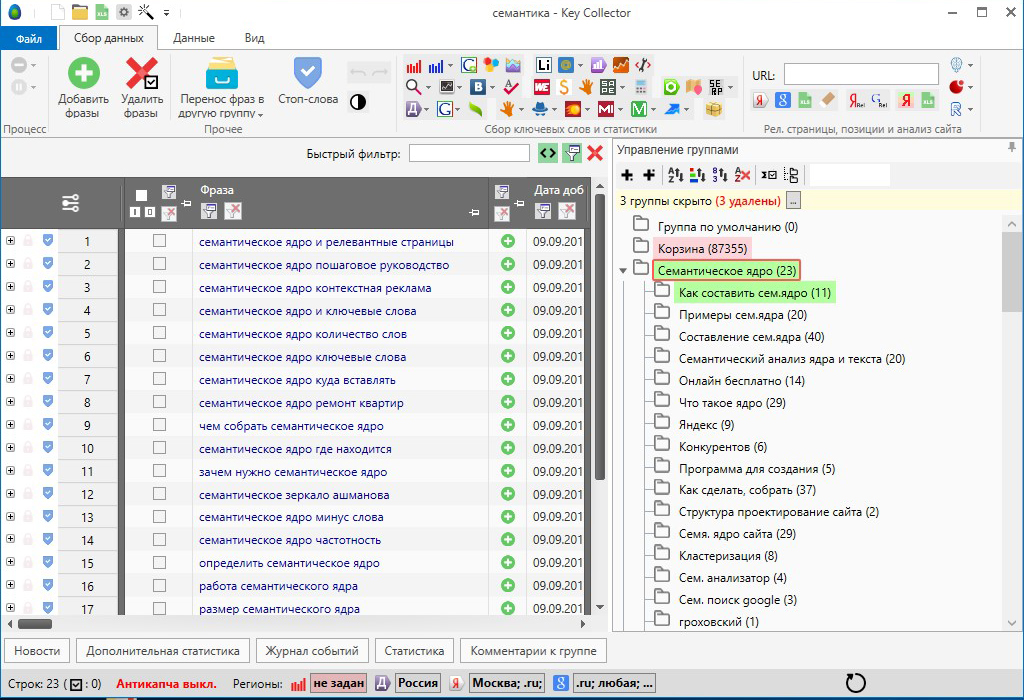Switch to the 'Данные' ribbon tab
Screen dimensions: 1024x700
click(x=194, y=38)
